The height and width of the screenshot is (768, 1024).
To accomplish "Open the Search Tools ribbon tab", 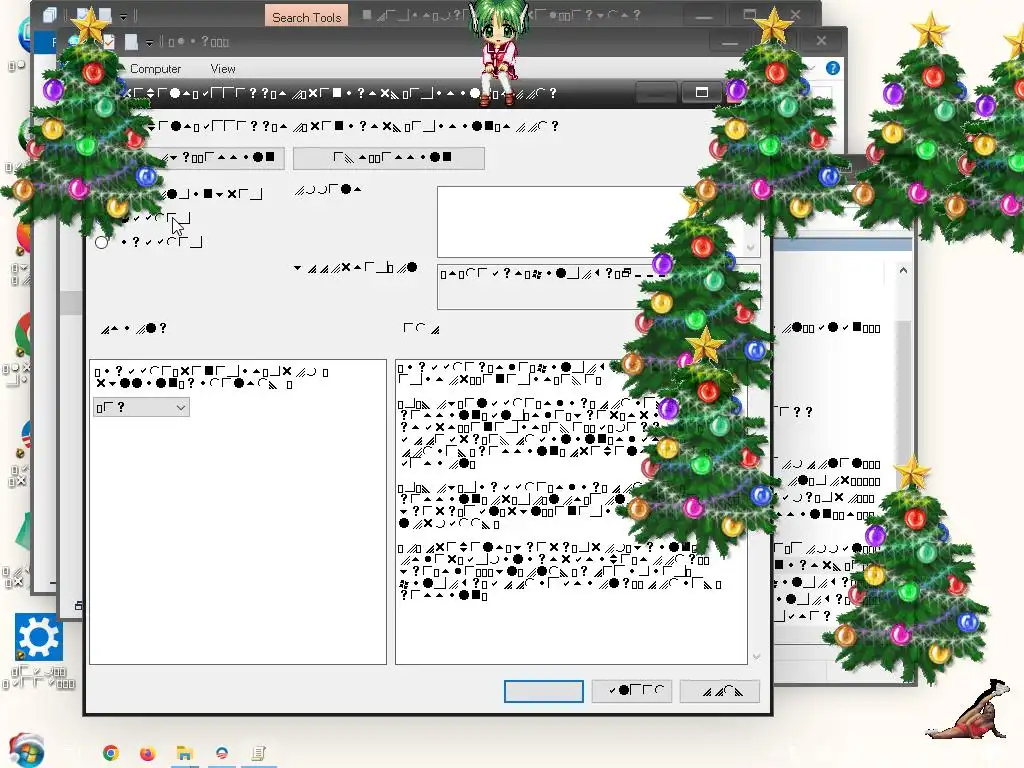I will [x=306, y=17].
